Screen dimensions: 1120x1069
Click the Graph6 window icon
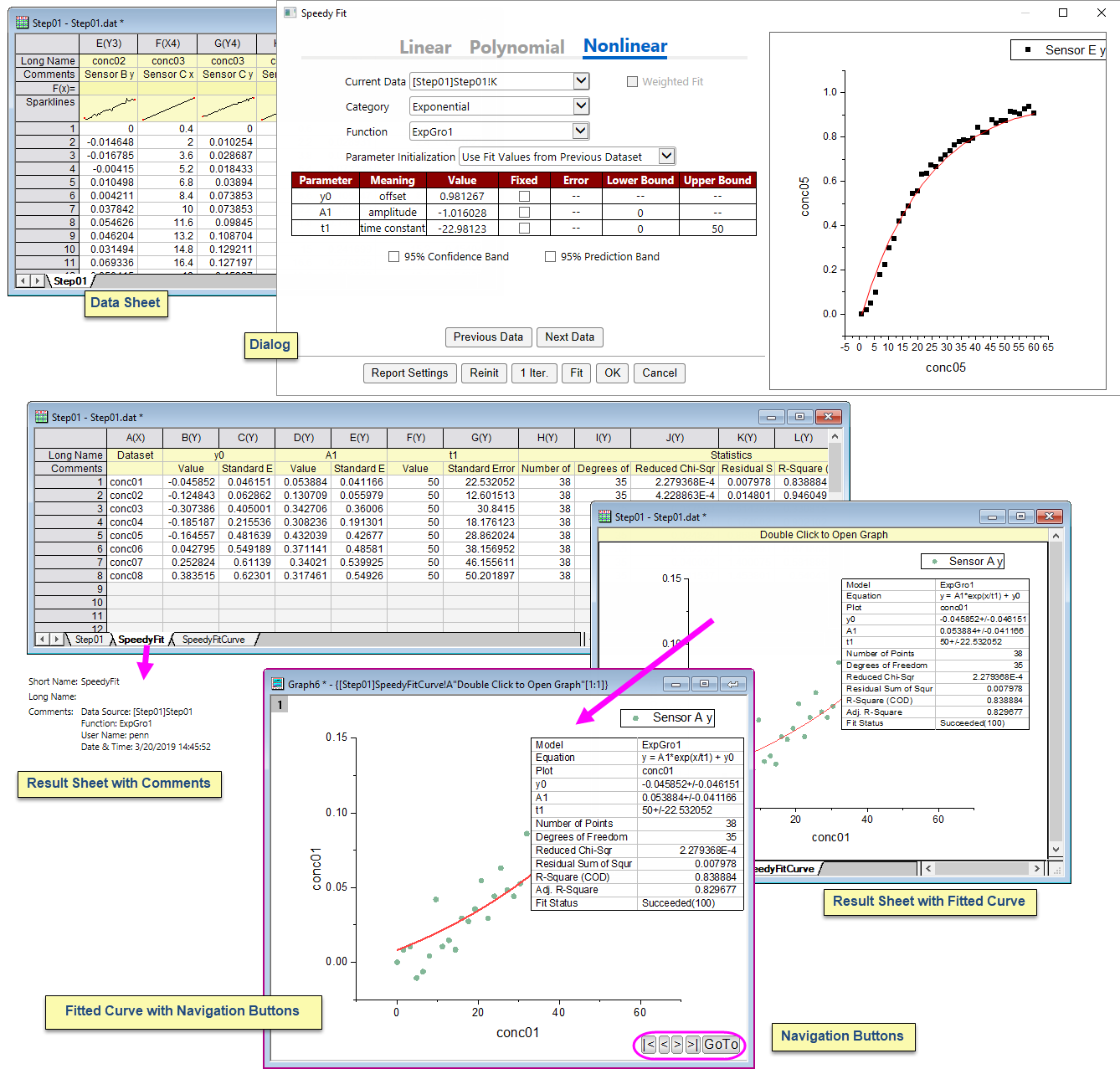click(x=278, y=684)
